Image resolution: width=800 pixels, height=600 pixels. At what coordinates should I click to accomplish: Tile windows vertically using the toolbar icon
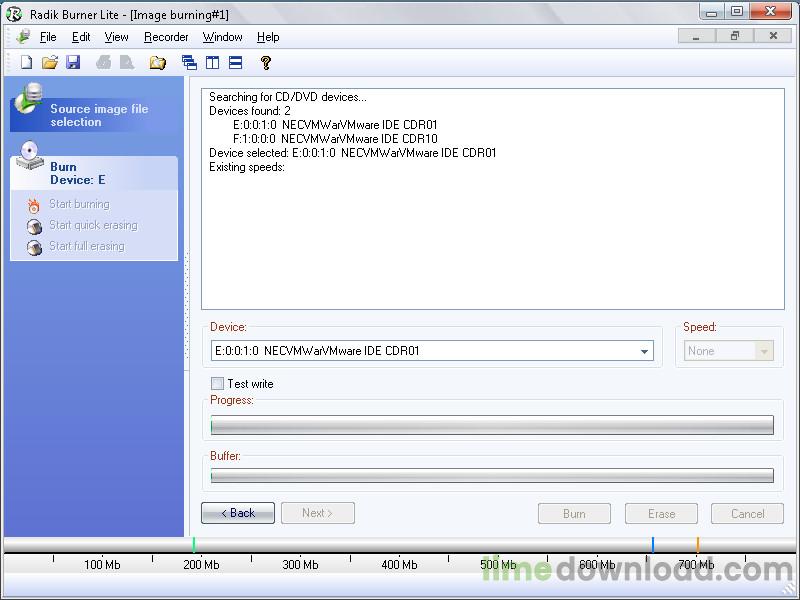212,62
